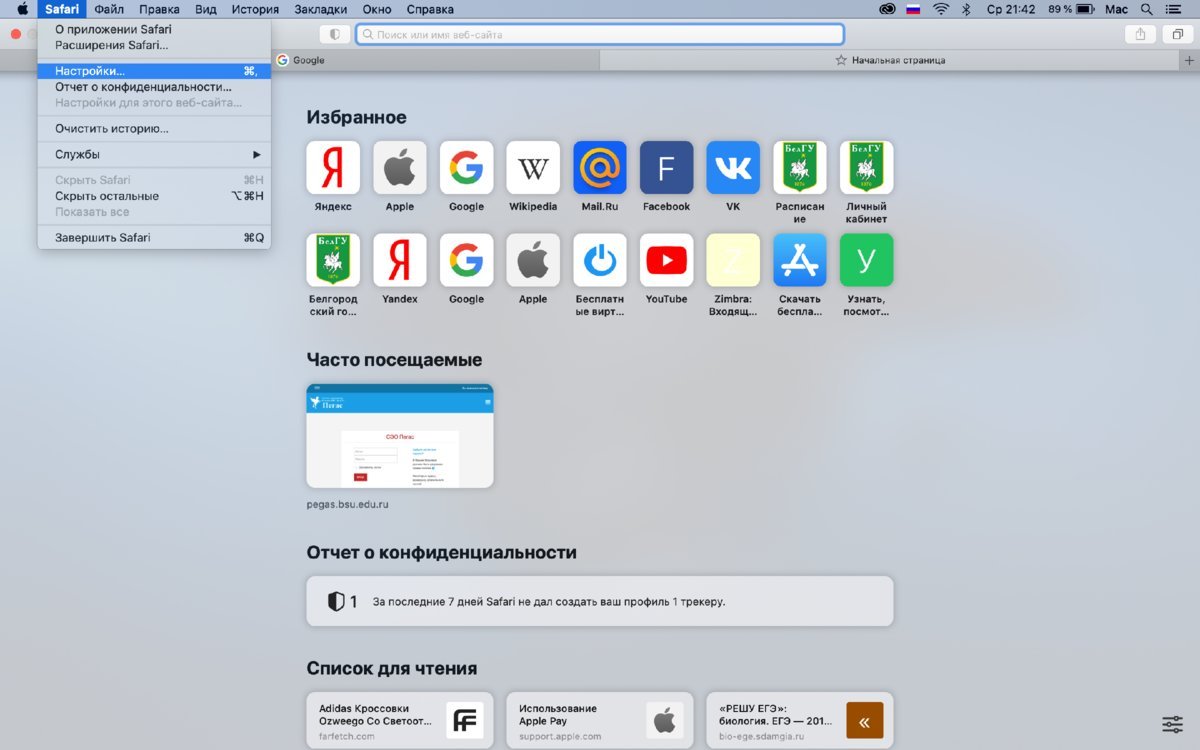
Task: Open the YouTube favorite
Action: (x=666, y=260)
